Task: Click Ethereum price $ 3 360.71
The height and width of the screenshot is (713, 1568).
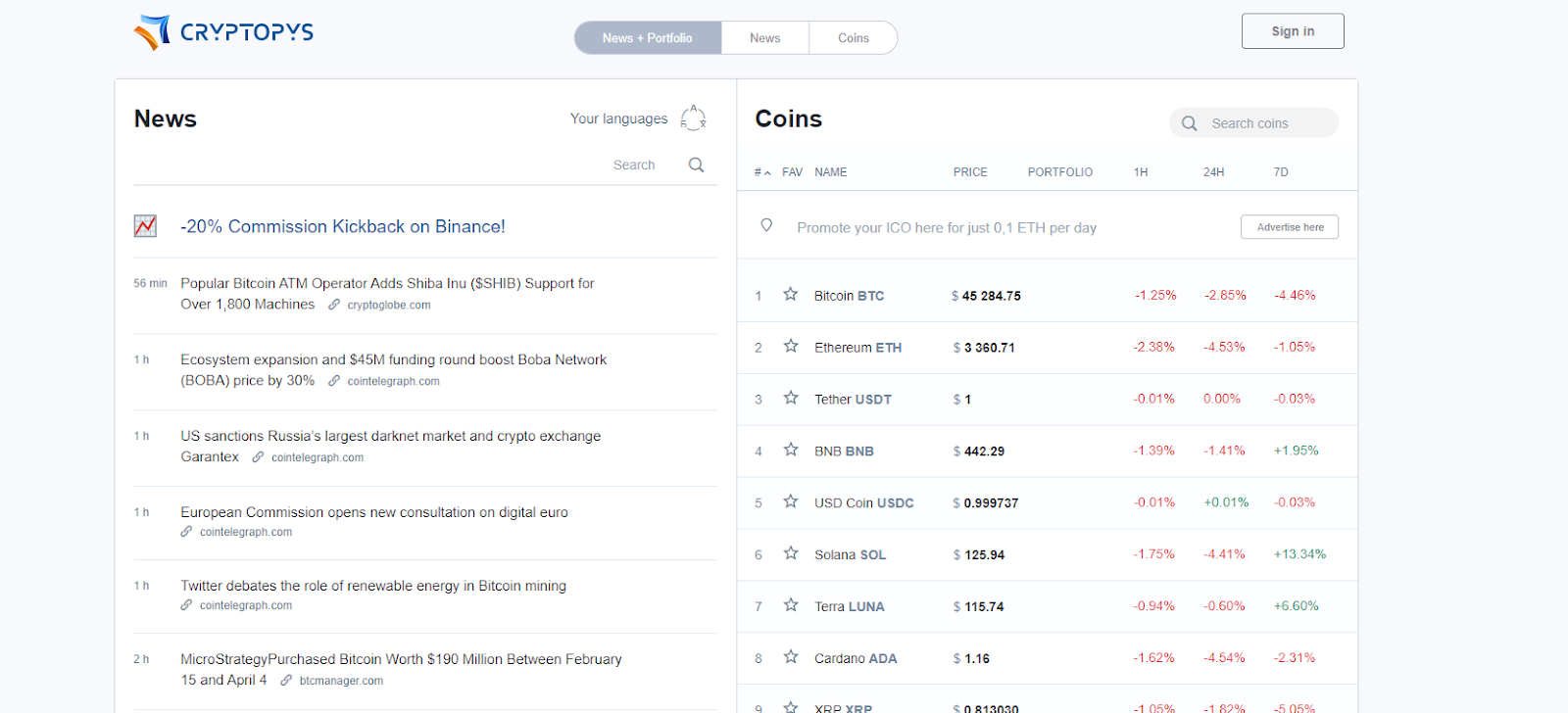Action: tap(984, 348)
